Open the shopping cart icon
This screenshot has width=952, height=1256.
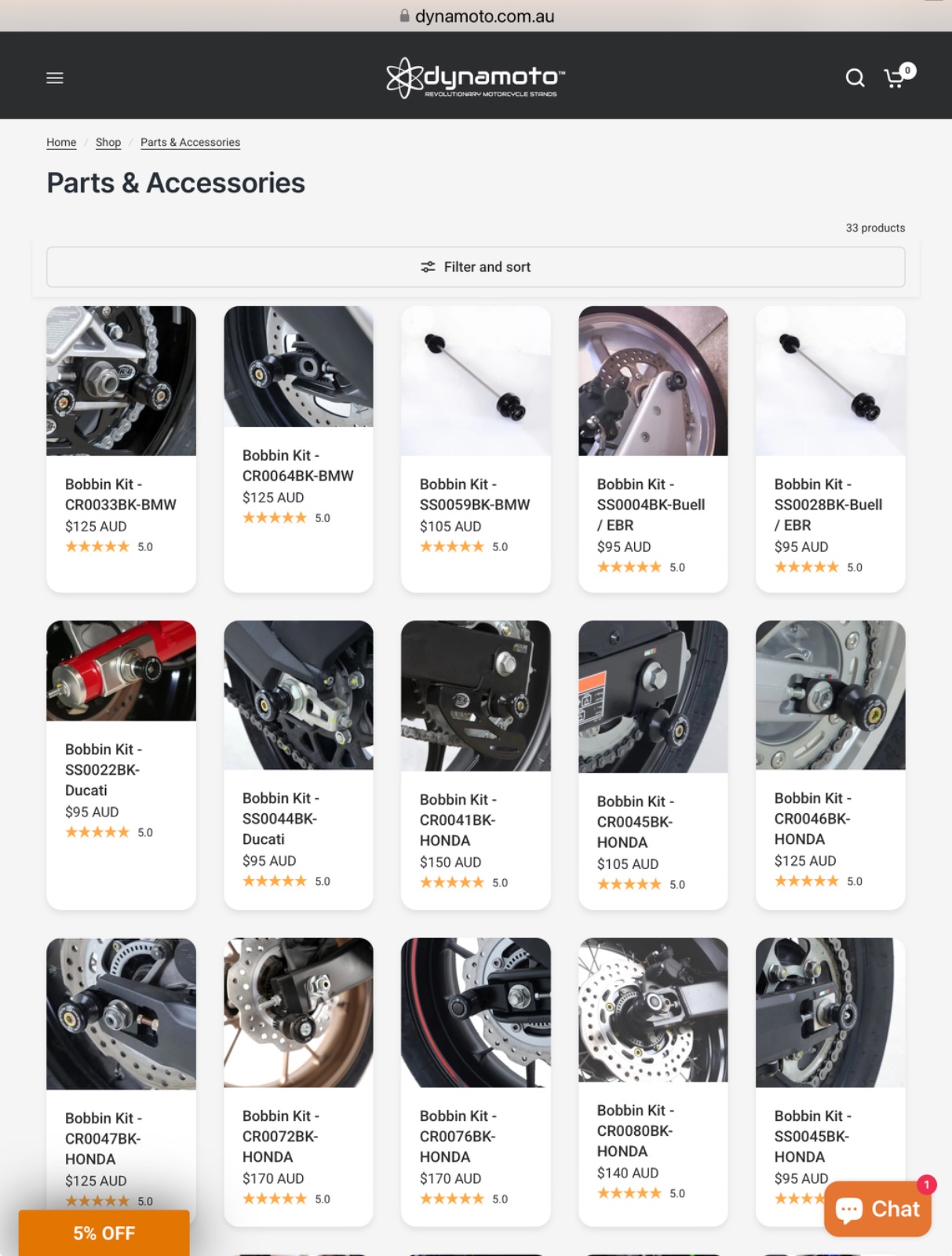(894, 78)
